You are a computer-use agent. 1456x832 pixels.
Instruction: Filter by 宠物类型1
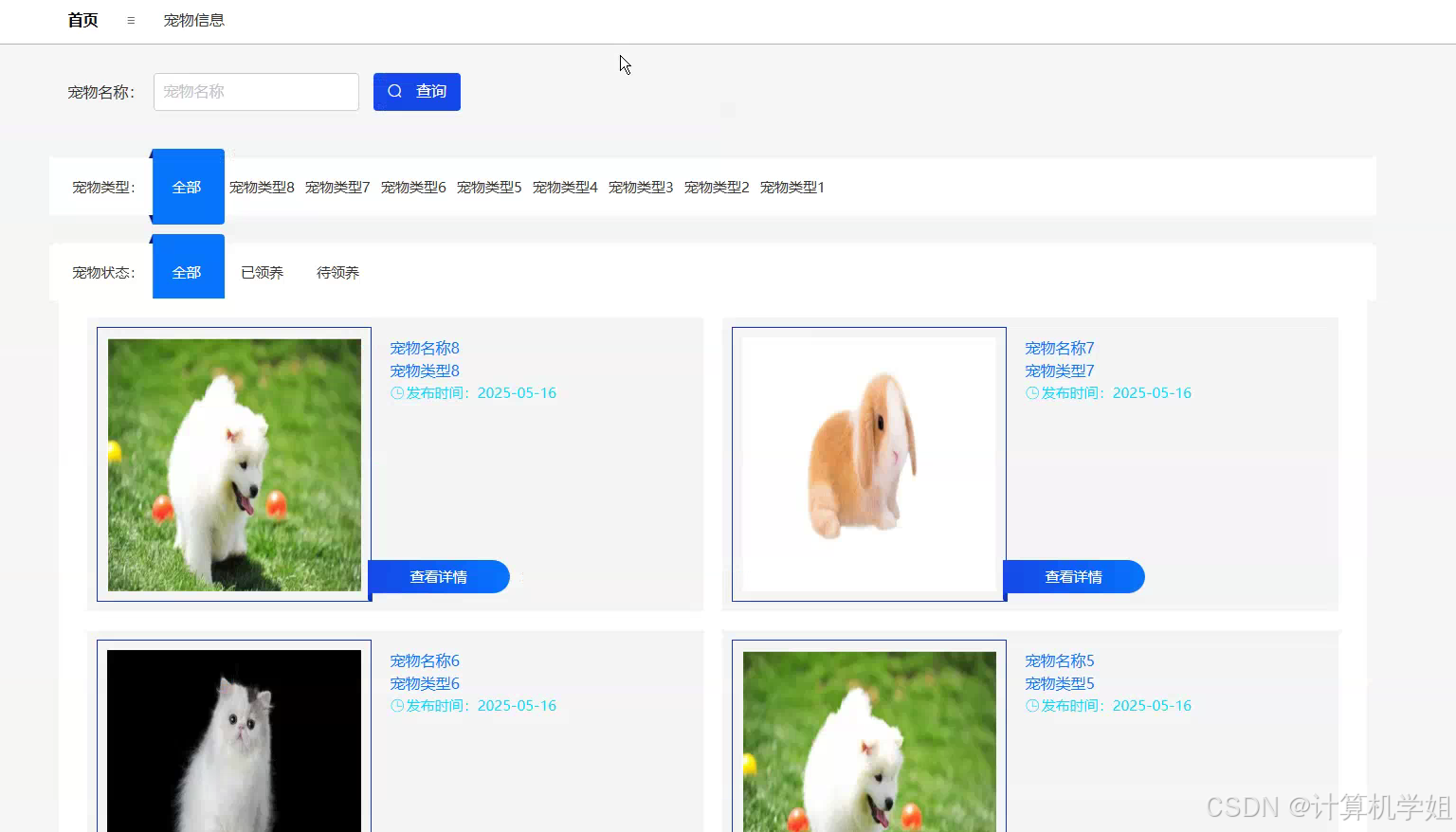(792, 187)
